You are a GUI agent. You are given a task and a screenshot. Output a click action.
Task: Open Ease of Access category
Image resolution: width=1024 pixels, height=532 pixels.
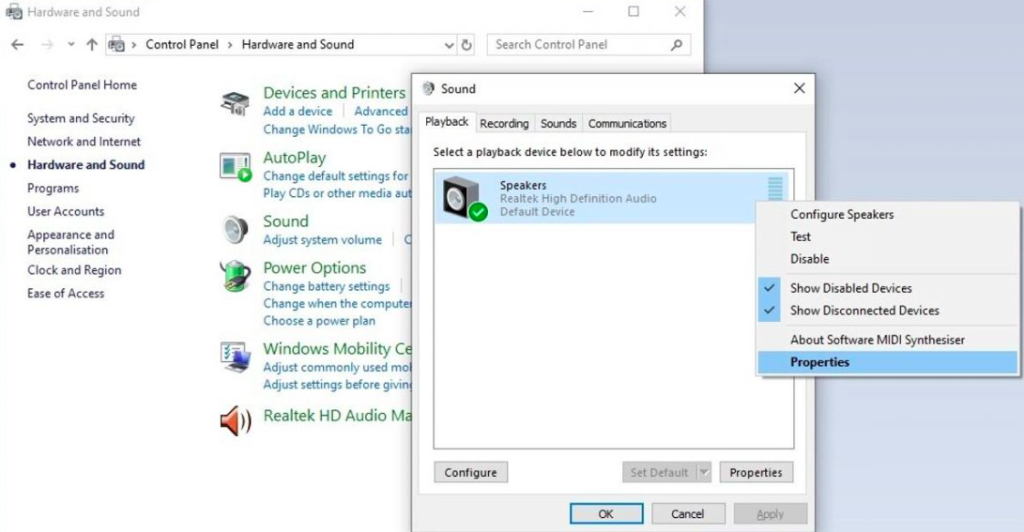coord(66,293)
